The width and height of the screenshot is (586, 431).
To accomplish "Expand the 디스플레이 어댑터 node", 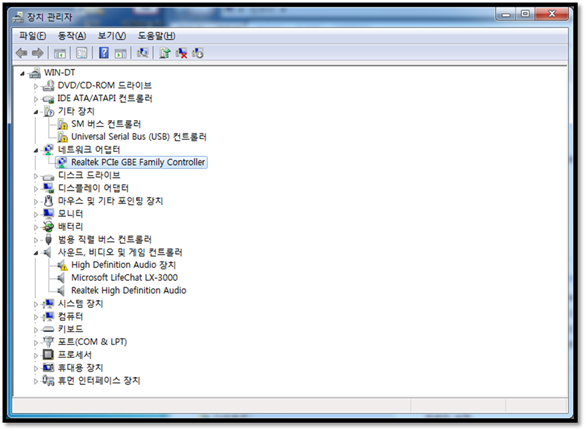I will [x=36, y=189].
